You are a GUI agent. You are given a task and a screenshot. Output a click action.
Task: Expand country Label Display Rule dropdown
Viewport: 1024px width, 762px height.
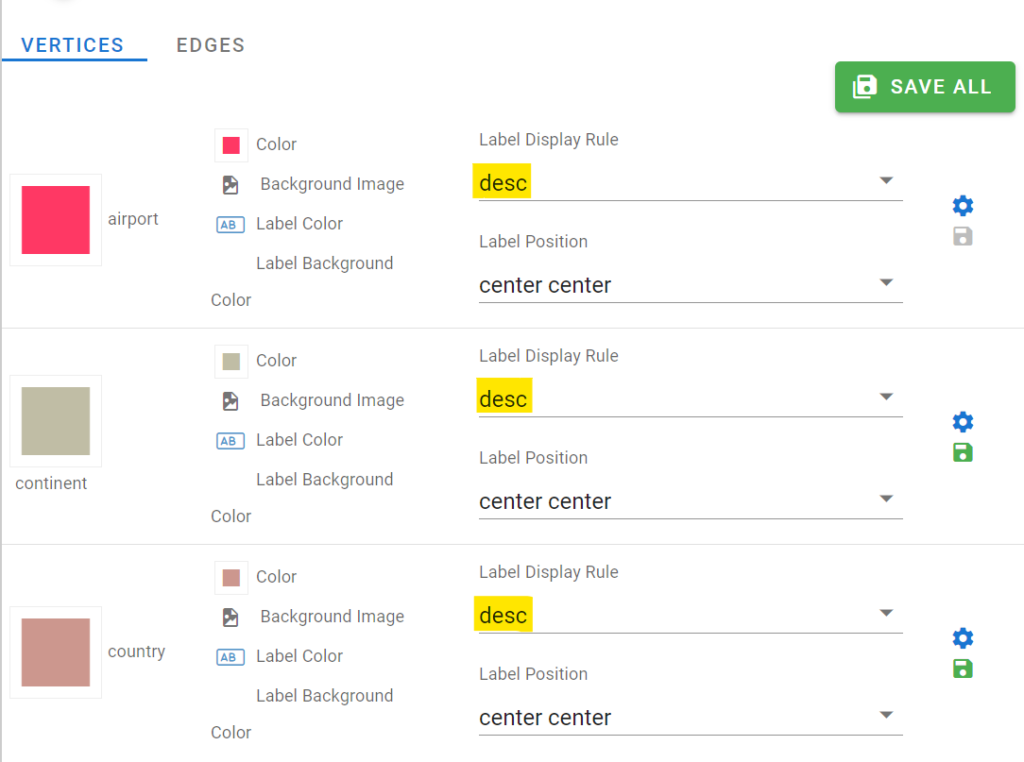click(x=885, y=613)
